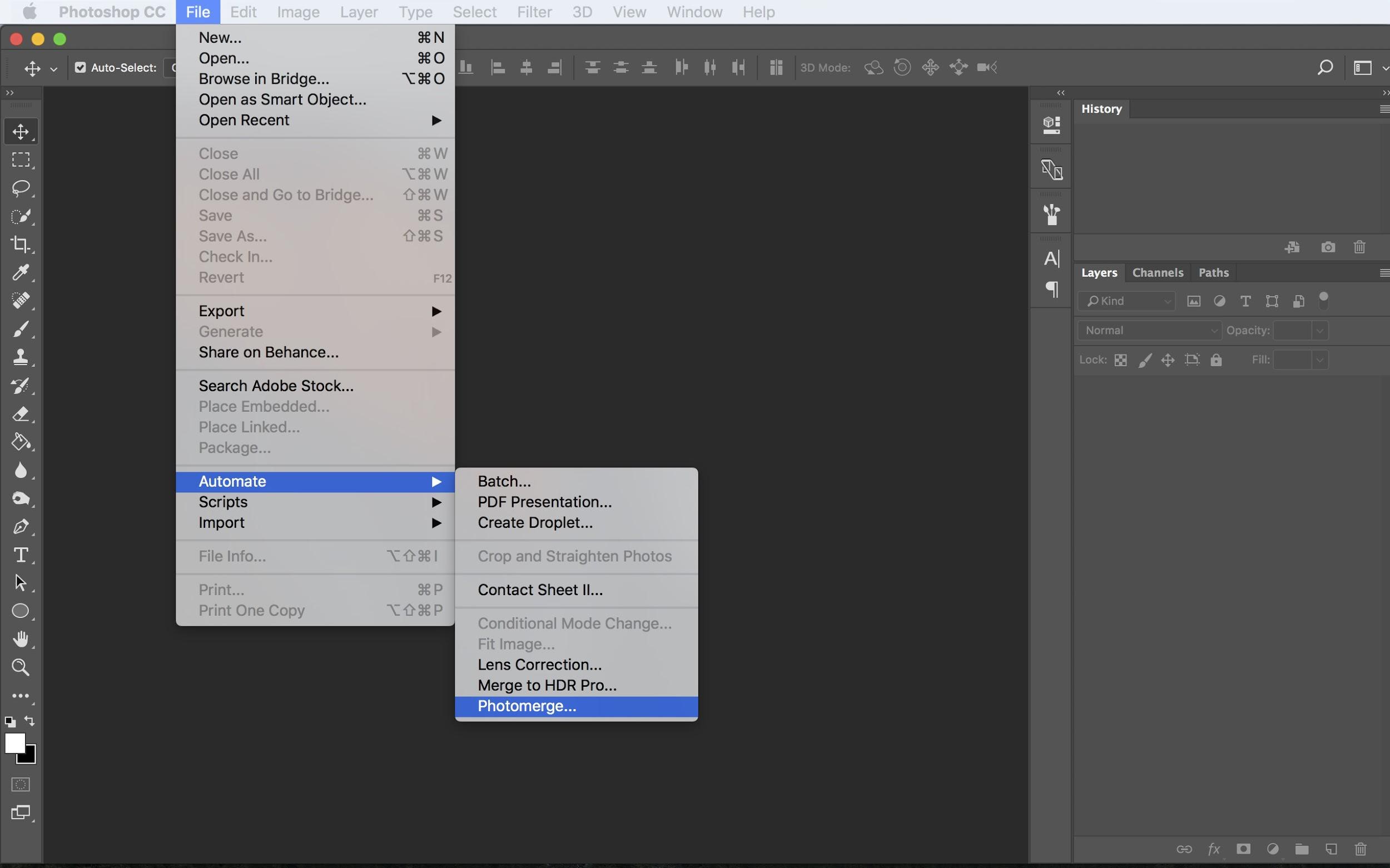1390x868 pixels.
Task: Toggle shape layer filter icon
Action: coord(1272,301)
